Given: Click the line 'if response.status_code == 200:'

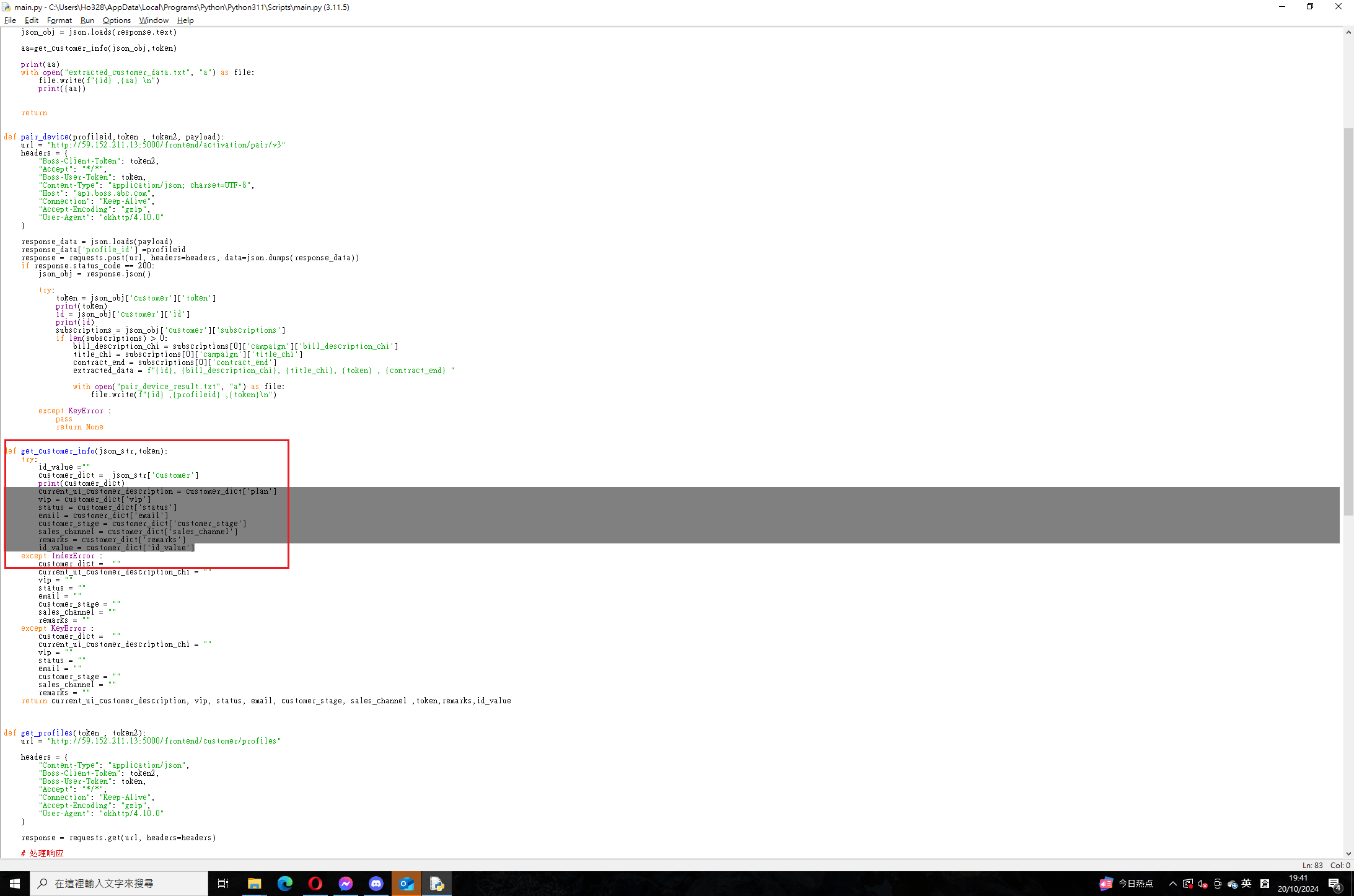Looking at the screenshot, I should click(88, 266).
